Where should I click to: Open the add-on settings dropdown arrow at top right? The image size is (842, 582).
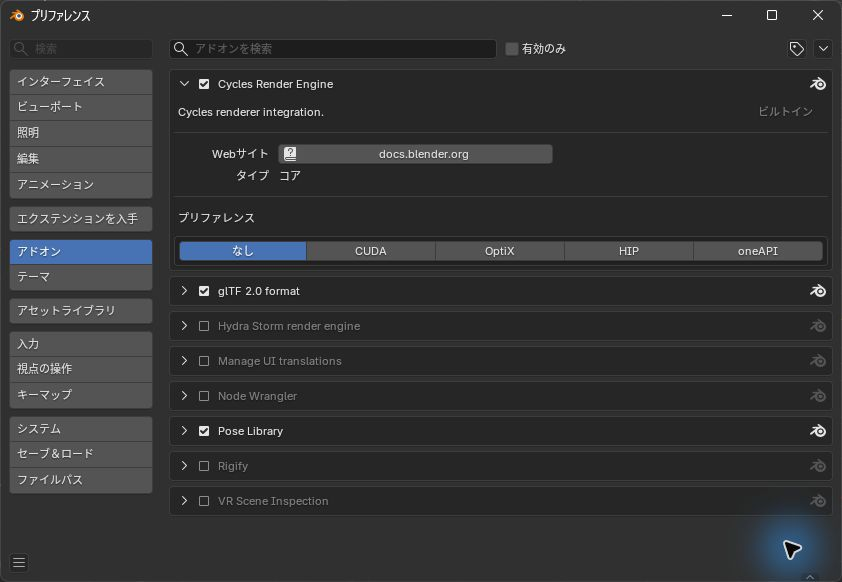point(823,49)
